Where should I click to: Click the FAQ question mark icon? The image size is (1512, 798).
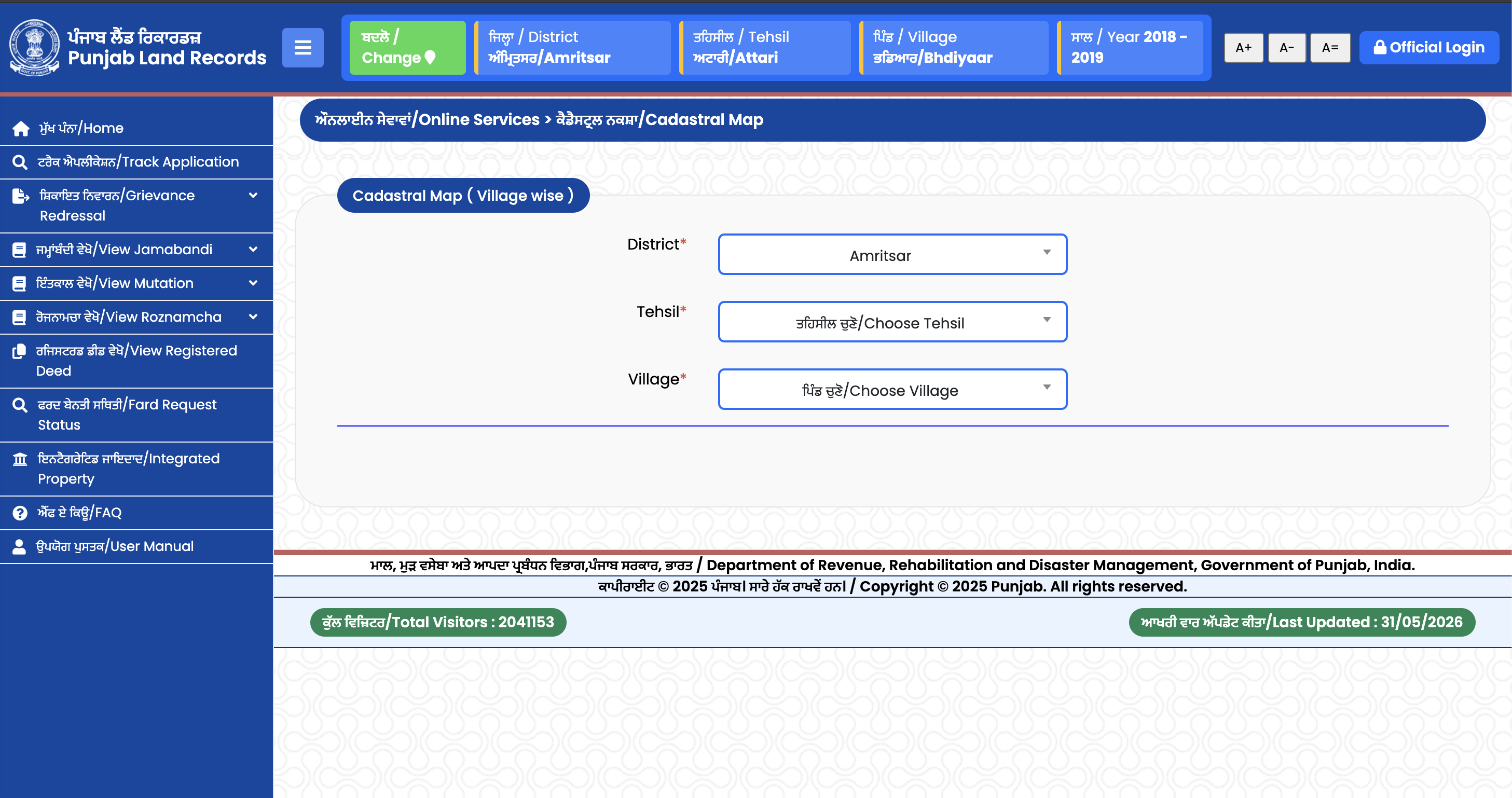point(20,513)
